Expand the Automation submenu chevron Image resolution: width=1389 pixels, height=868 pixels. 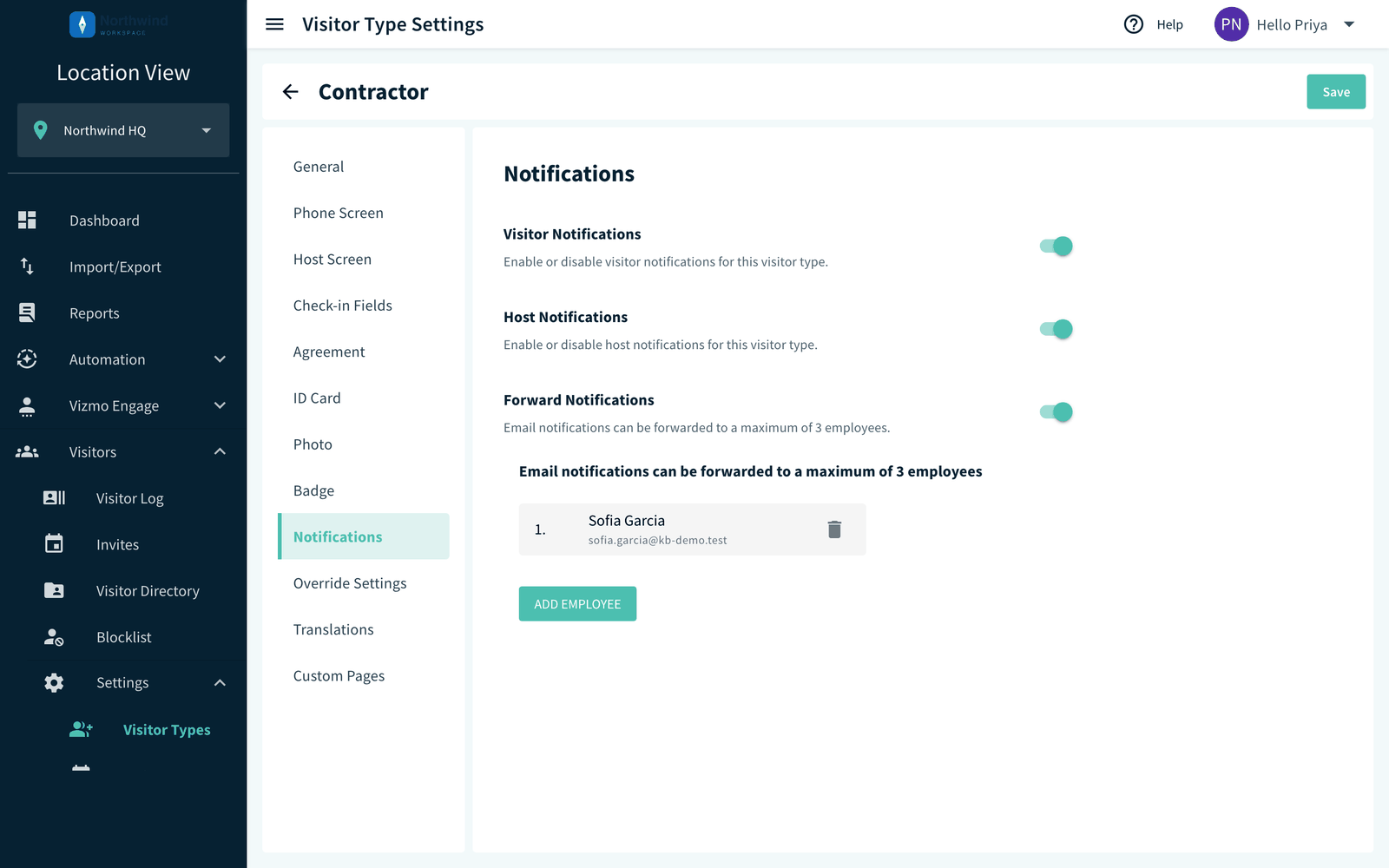coord(220,359)
